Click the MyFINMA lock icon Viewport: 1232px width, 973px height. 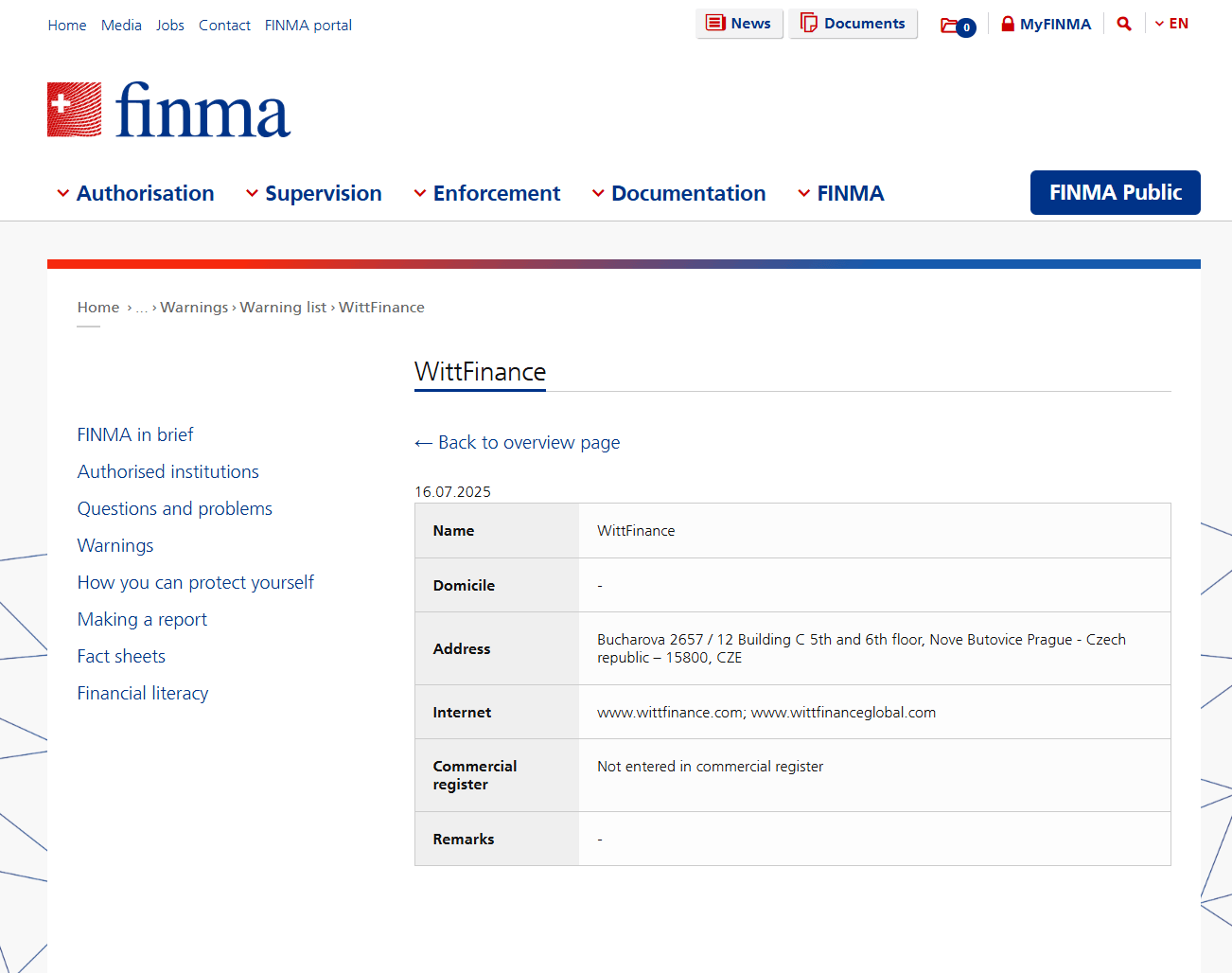click(x=1008, y=24)
